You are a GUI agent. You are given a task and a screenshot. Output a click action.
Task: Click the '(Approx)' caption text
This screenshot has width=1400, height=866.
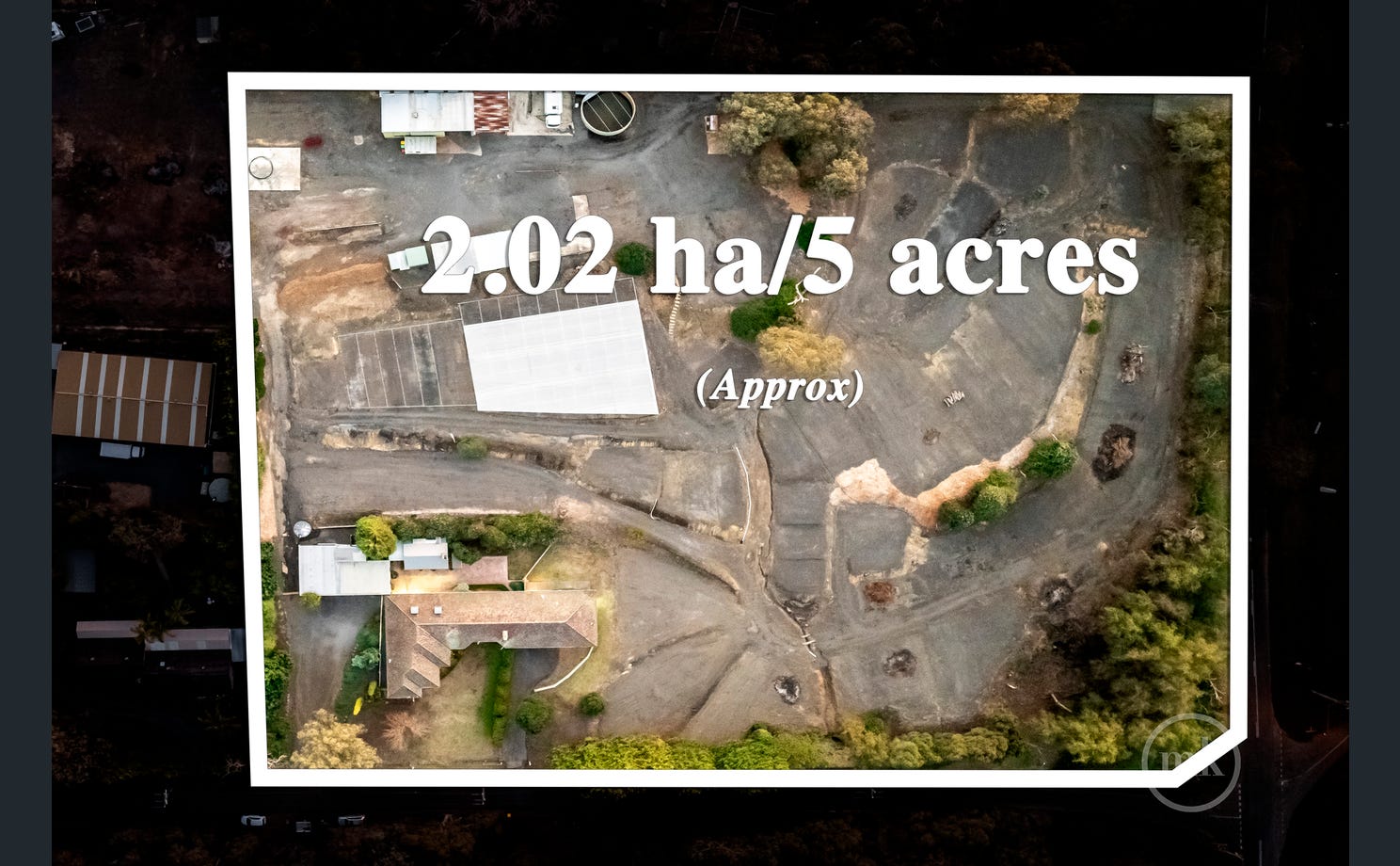[779, 387]
